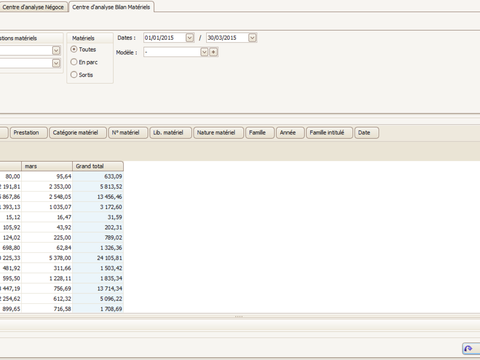Screen dimensions: 480x360
Task: Click the mars column header
Action: (47, 166)
